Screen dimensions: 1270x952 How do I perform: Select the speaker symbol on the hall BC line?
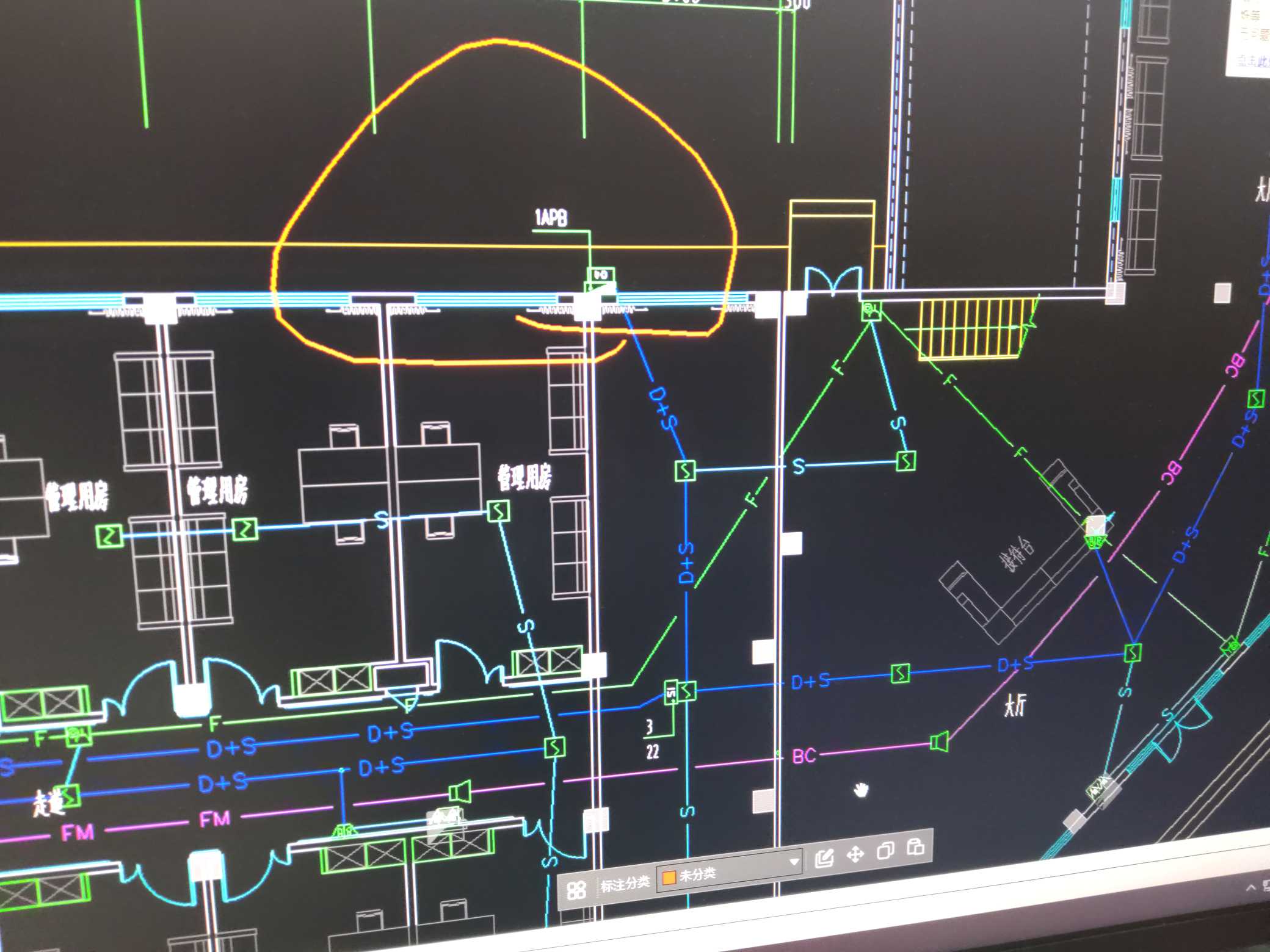coord(939,742)
